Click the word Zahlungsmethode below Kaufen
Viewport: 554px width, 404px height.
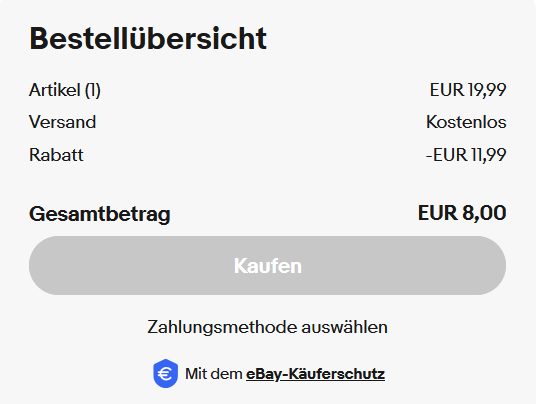(x=222, y=327)
